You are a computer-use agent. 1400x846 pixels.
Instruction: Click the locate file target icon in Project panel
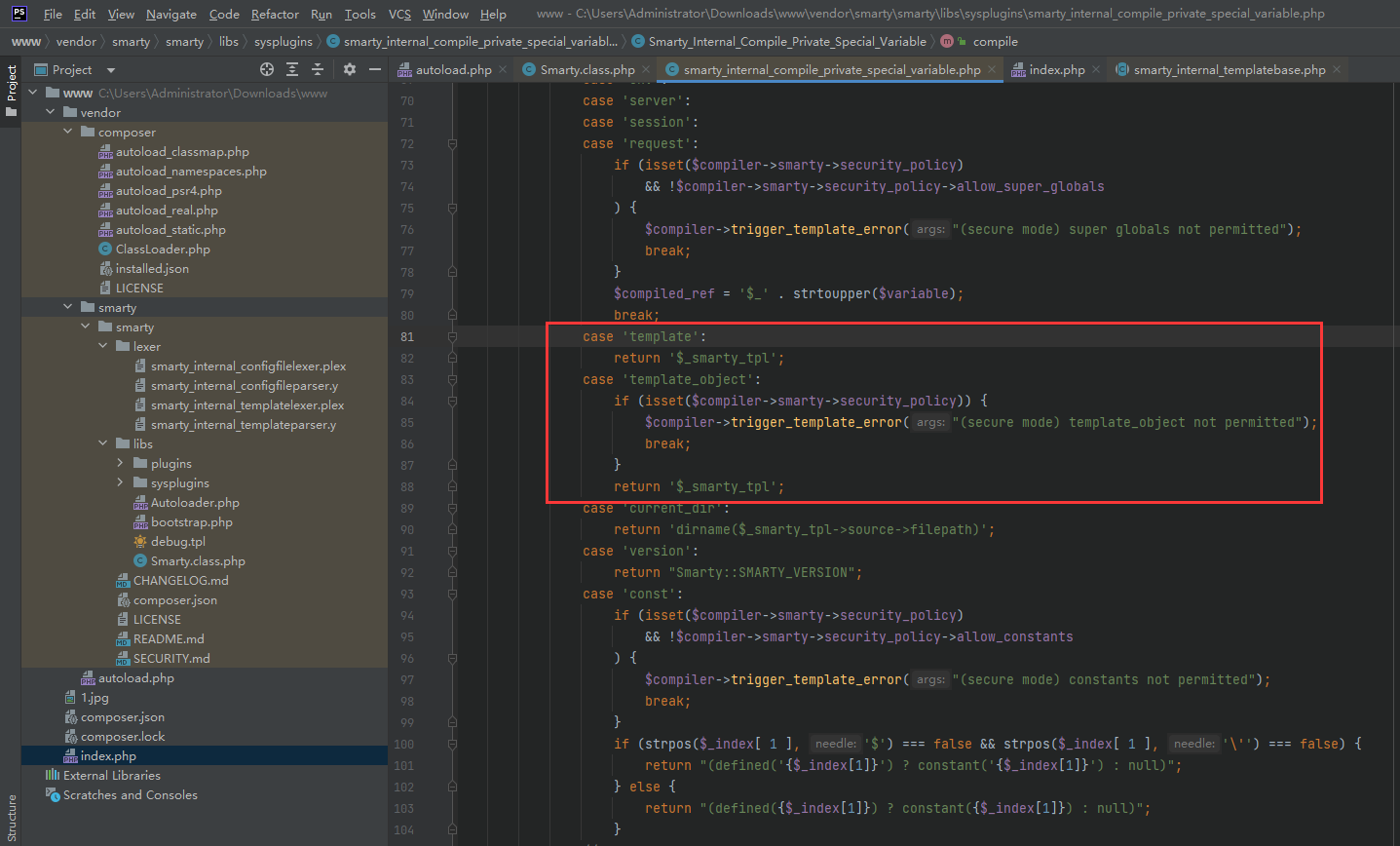coord(267,69)
